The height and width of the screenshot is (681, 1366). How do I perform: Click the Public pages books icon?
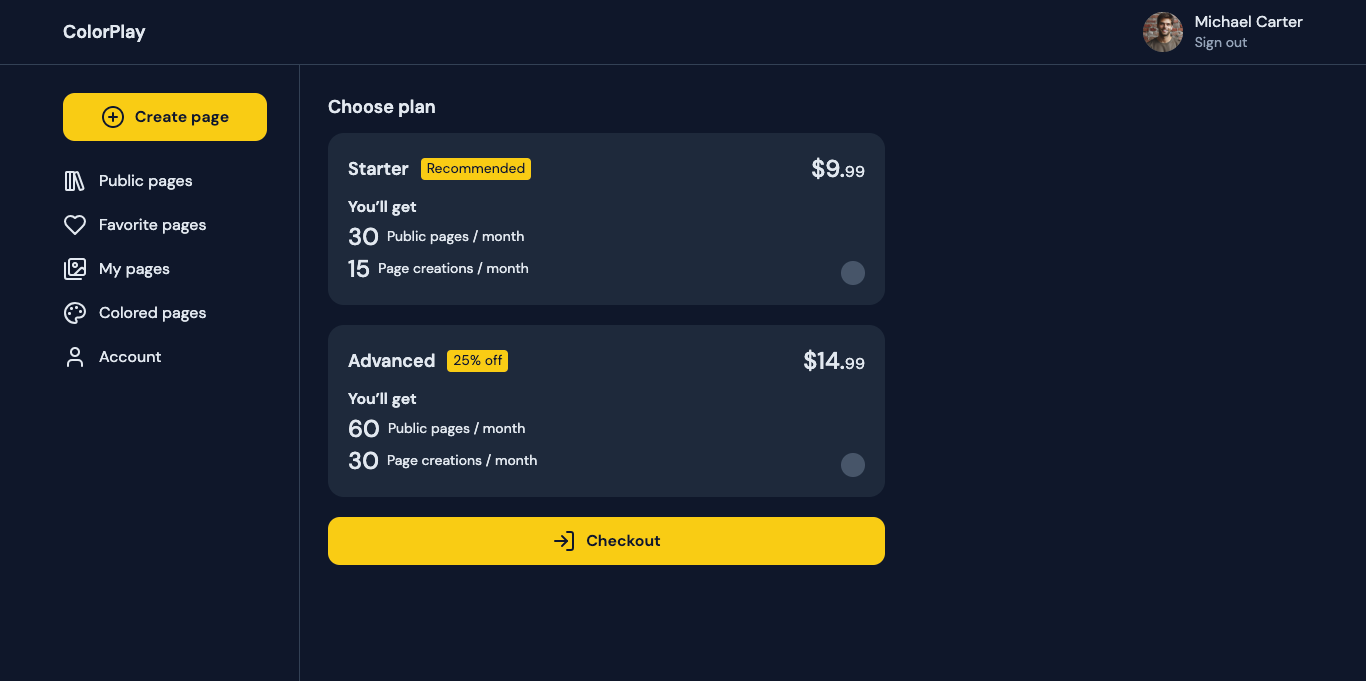pyautogui.click(x=75, y=181)
